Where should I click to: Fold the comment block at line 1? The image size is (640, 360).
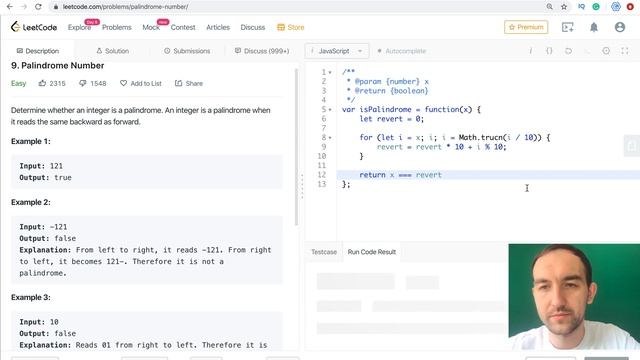click(330, 72)
